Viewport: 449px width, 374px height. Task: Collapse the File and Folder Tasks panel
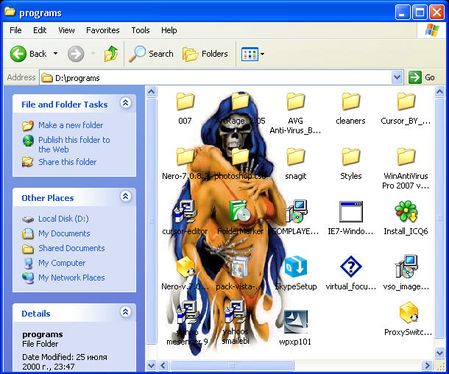point(125,103)
